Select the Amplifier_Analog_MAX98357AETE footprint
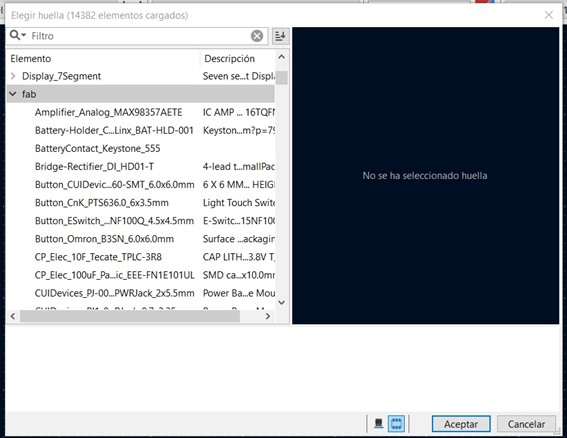The height and width of the screenshot is (438, 567). 108,112
